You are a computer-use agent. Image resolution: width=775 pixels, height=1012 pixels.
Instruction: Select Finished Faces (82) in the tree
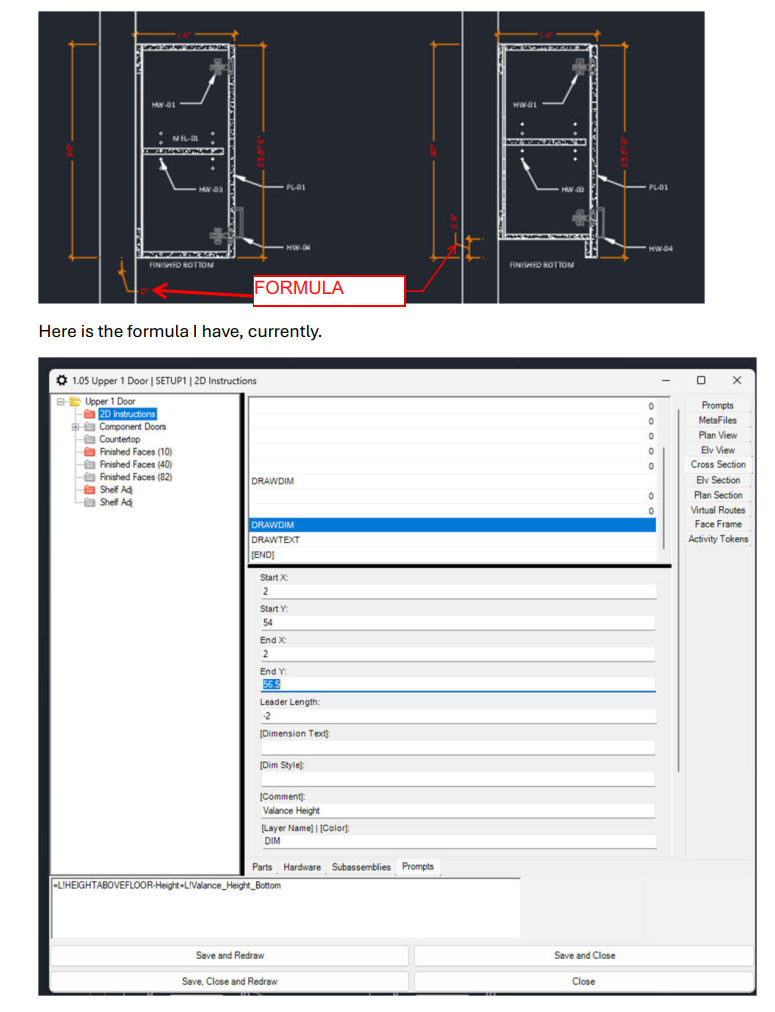[136, 477]
